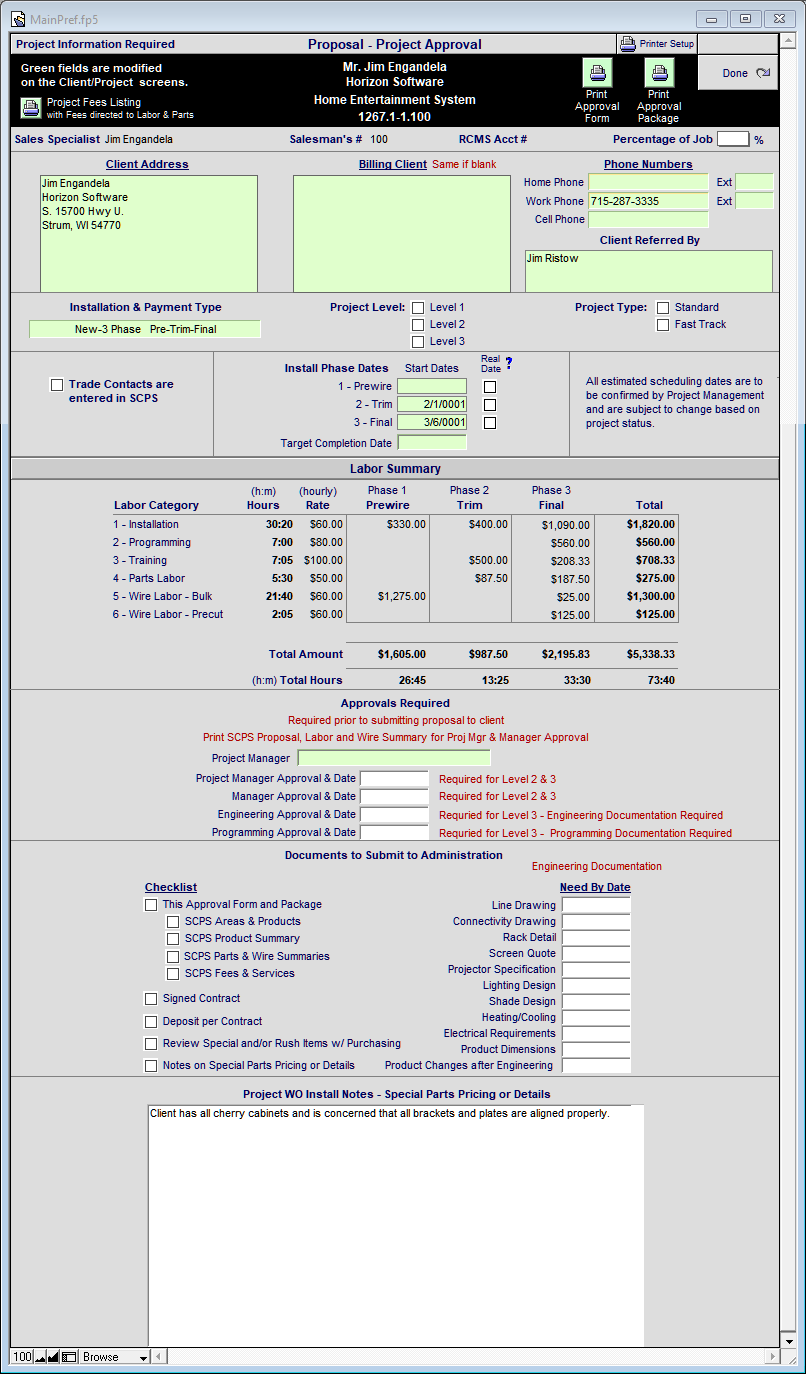Enable the Standard project type checkbox
The image size is (806, 1374).
pyautogui.click(x=663, y=308)
